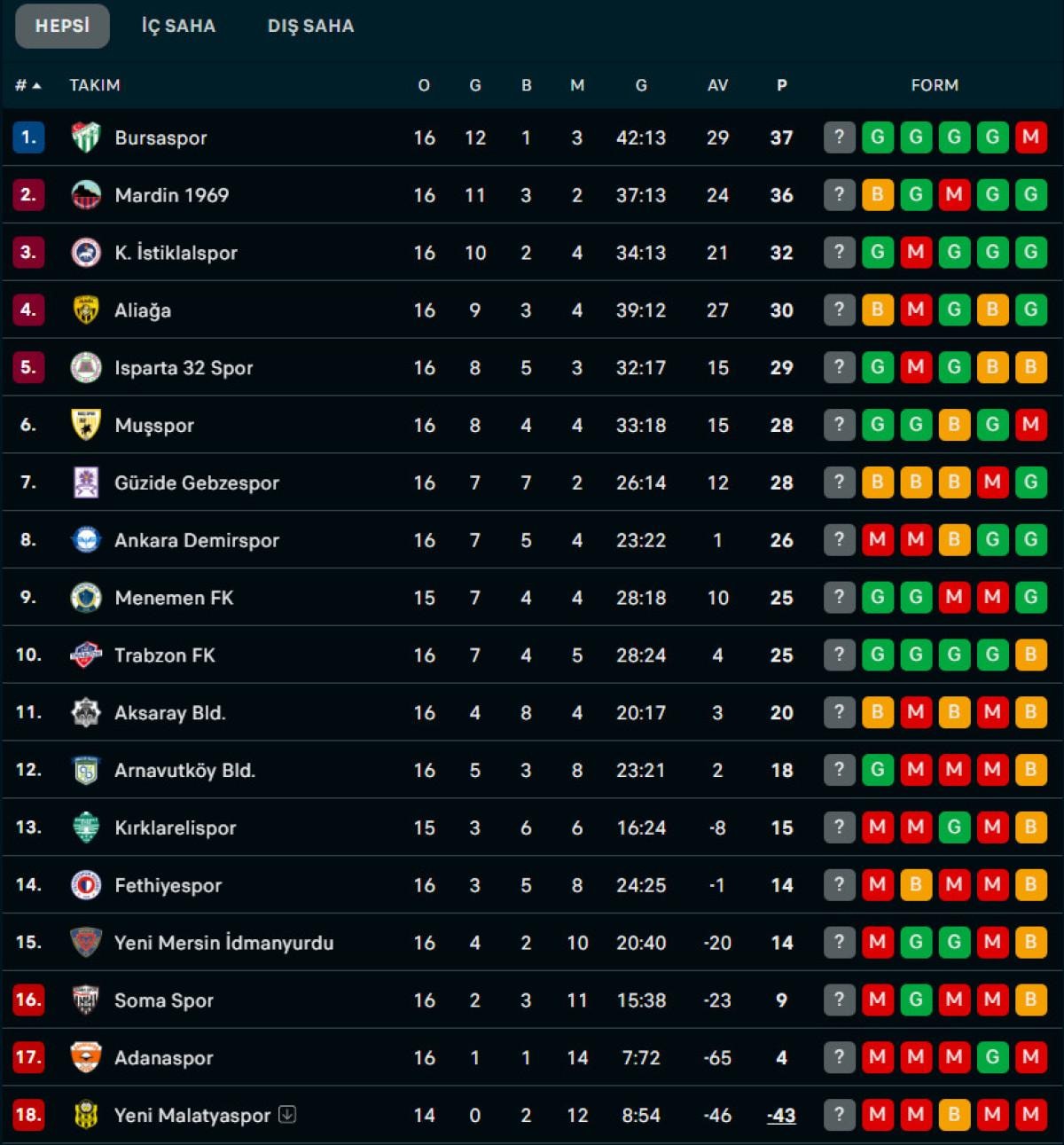Sort table by the # rank column
Image resolution: width=1064 pixels, height=1145 pixels.
click(27, 85)
